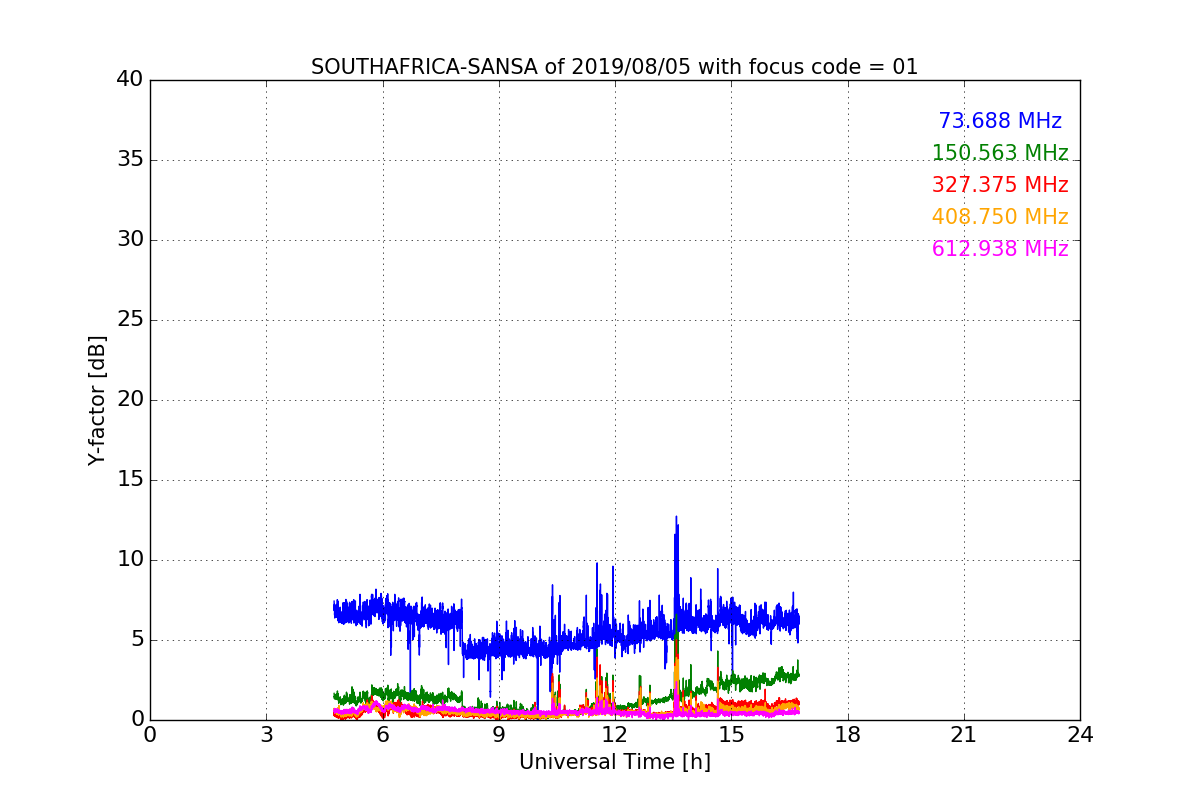The width and height of the screenshot is (1200, 800).
Task: Click y-axis tick value 15
Action: point(130,480)
